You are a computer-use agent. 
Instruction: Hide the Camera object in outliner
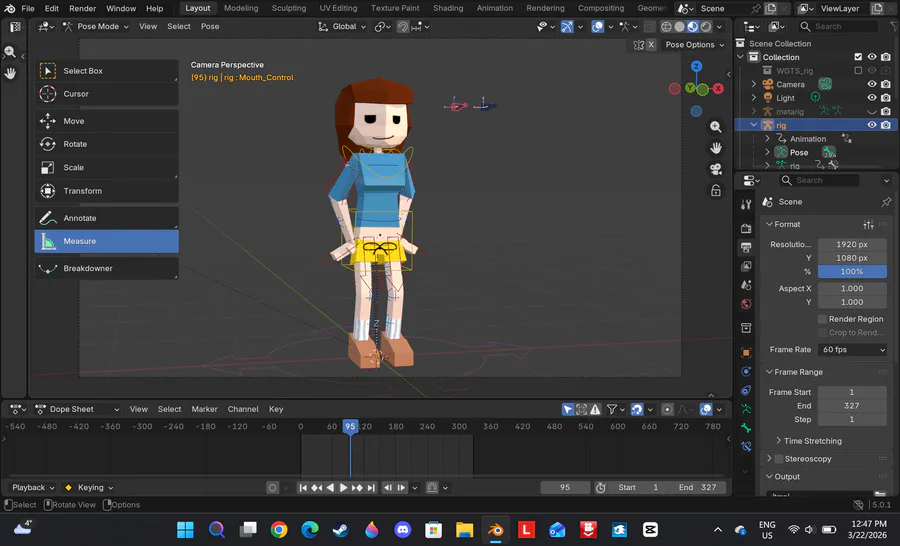coord(872,84)
